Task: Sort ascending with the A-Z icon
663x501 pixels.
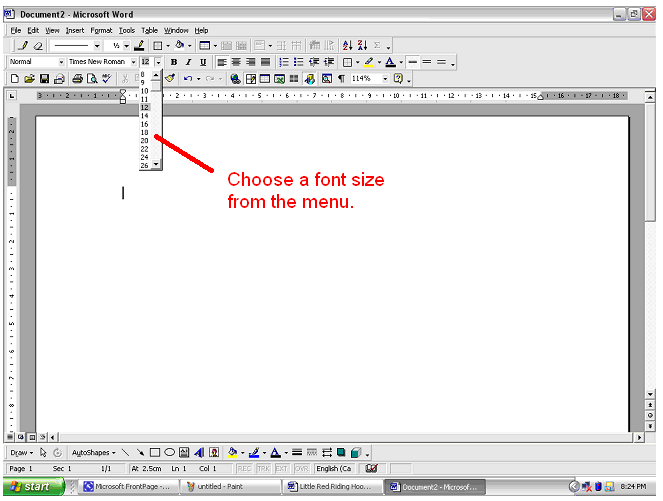Action: (x=348, y=45)
